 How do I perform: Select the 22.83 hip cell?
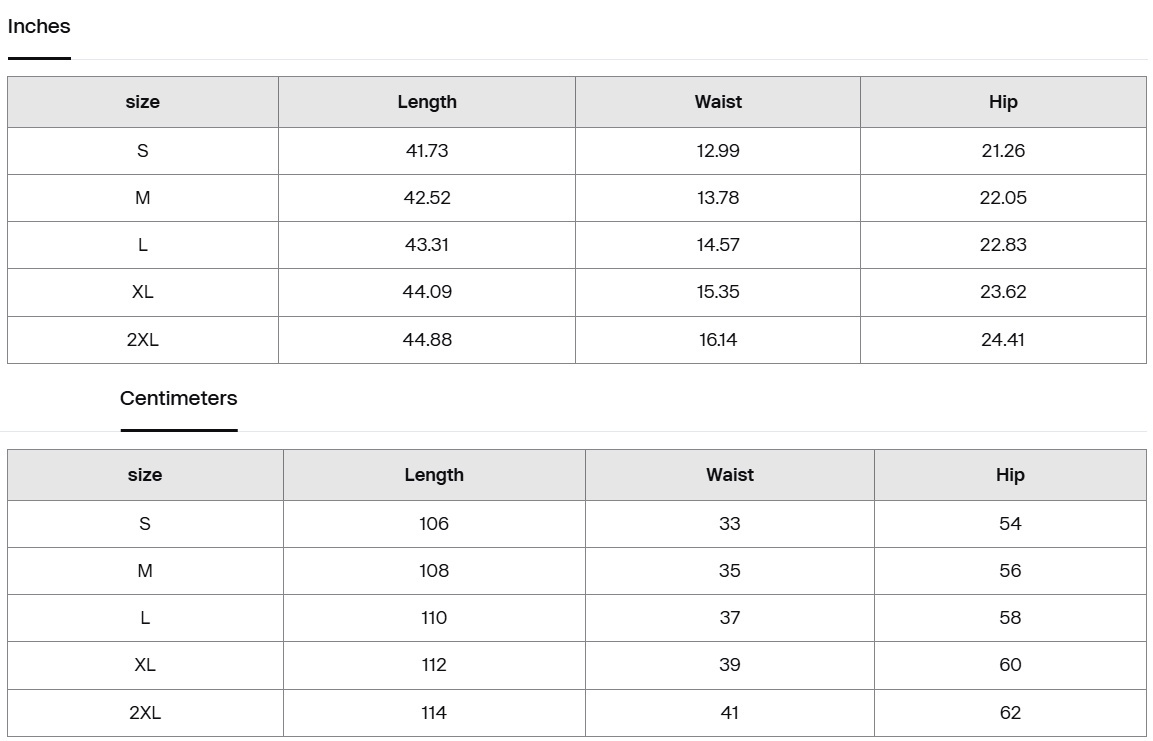[x=1003, y=245]
